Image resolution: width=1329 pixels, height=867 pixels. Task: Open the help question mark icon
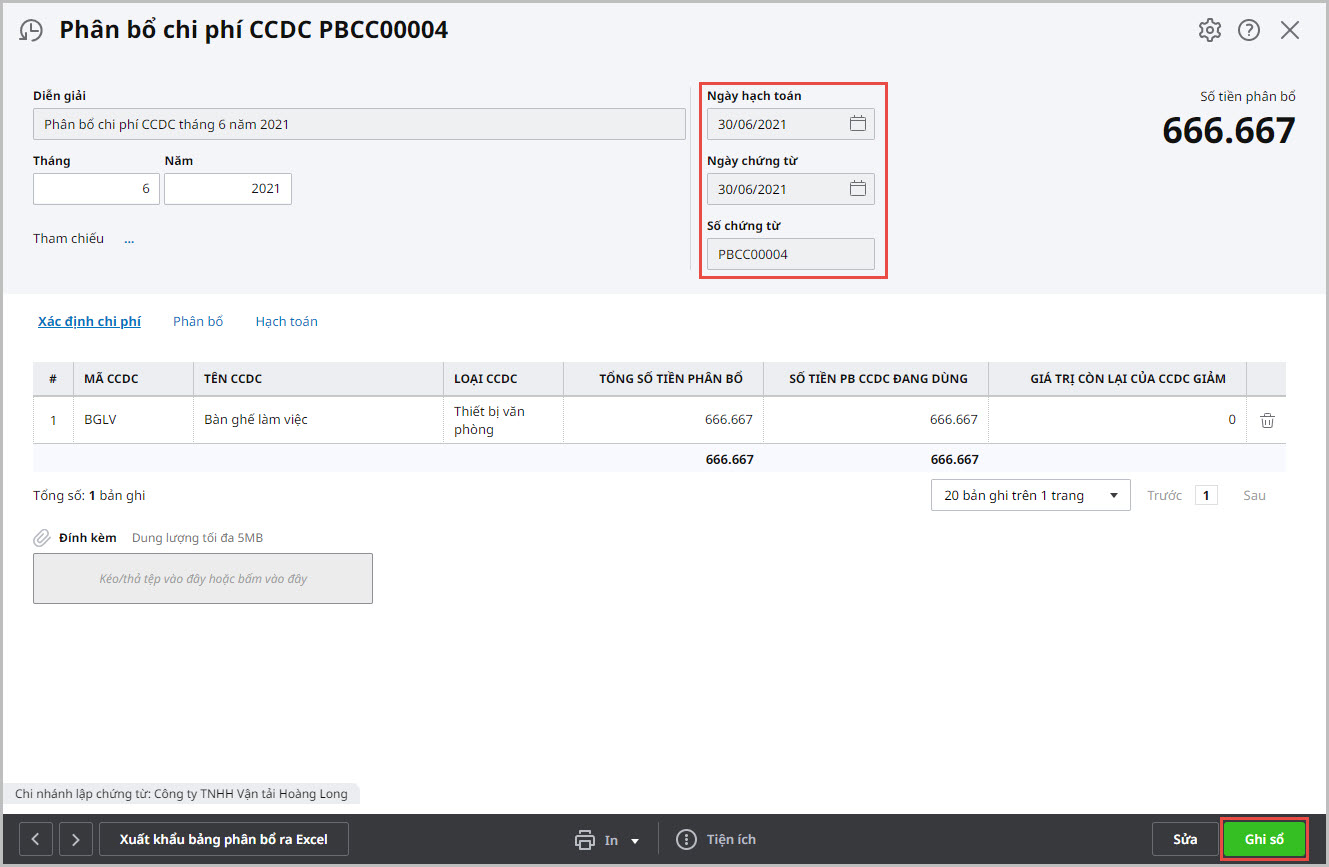pyautogui.click(x=1249, y=30)
